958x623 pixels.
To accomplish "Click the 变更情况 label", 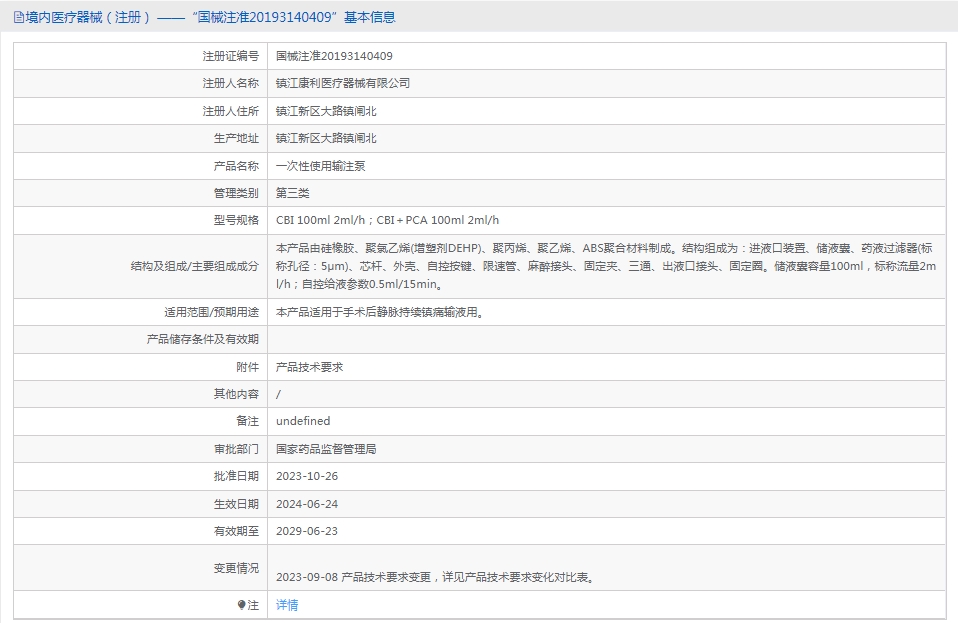I will point(236,568).
